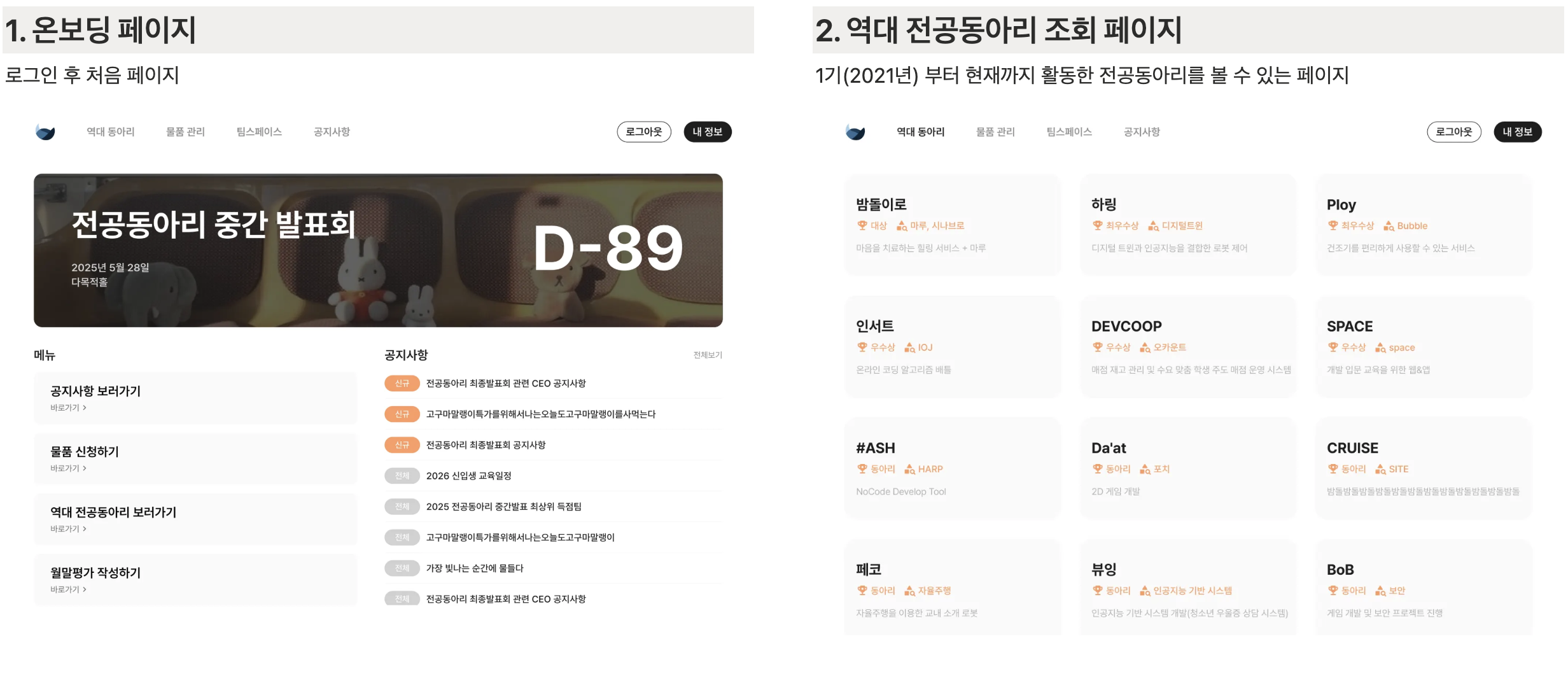This screenshot has height=676, width=1568.
Task: Click the project icon beside HARP
Action: 910,469
